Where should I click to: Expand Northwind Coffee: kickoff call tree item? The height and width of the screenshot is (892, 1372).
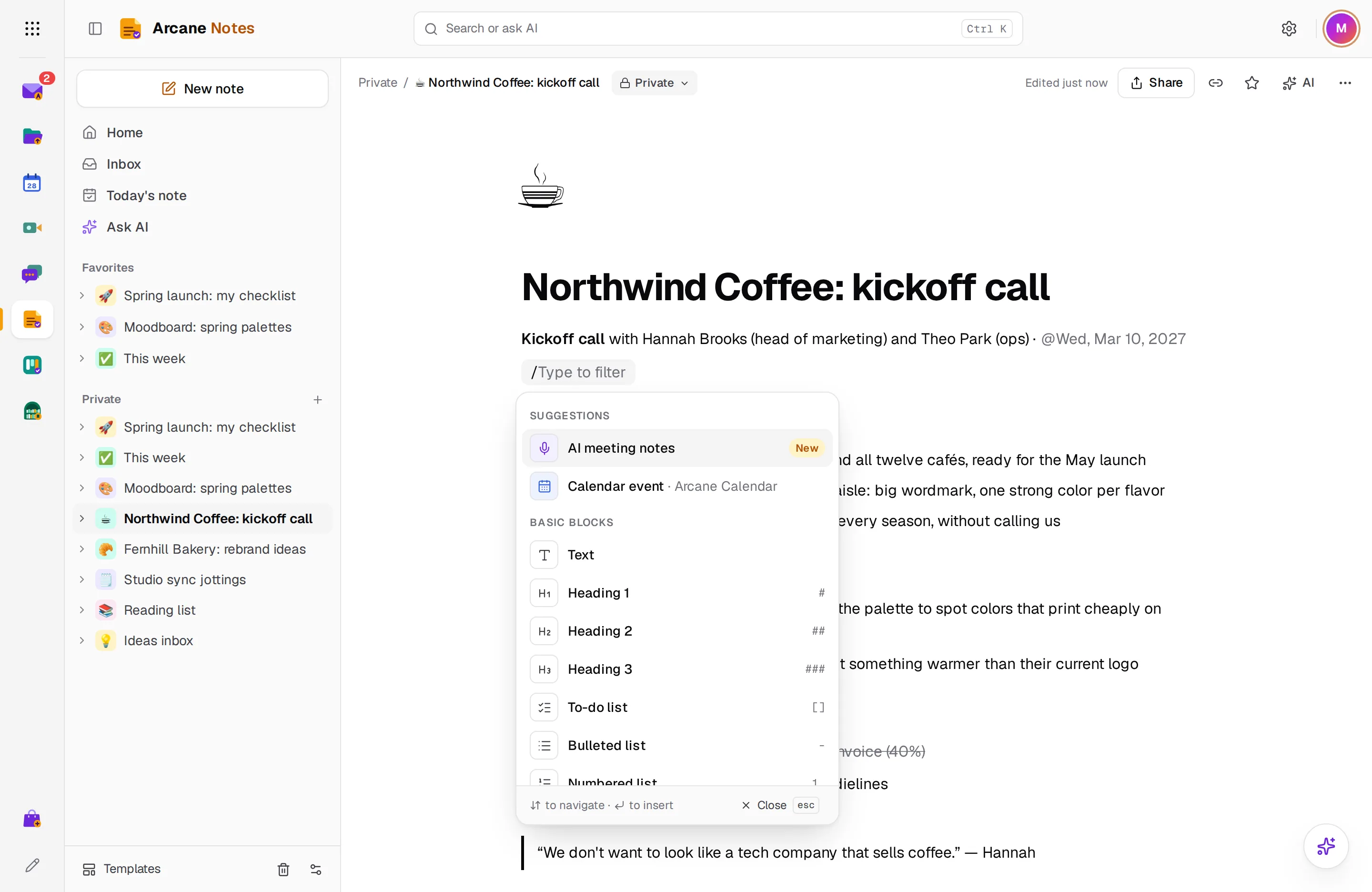pos(82,518)
